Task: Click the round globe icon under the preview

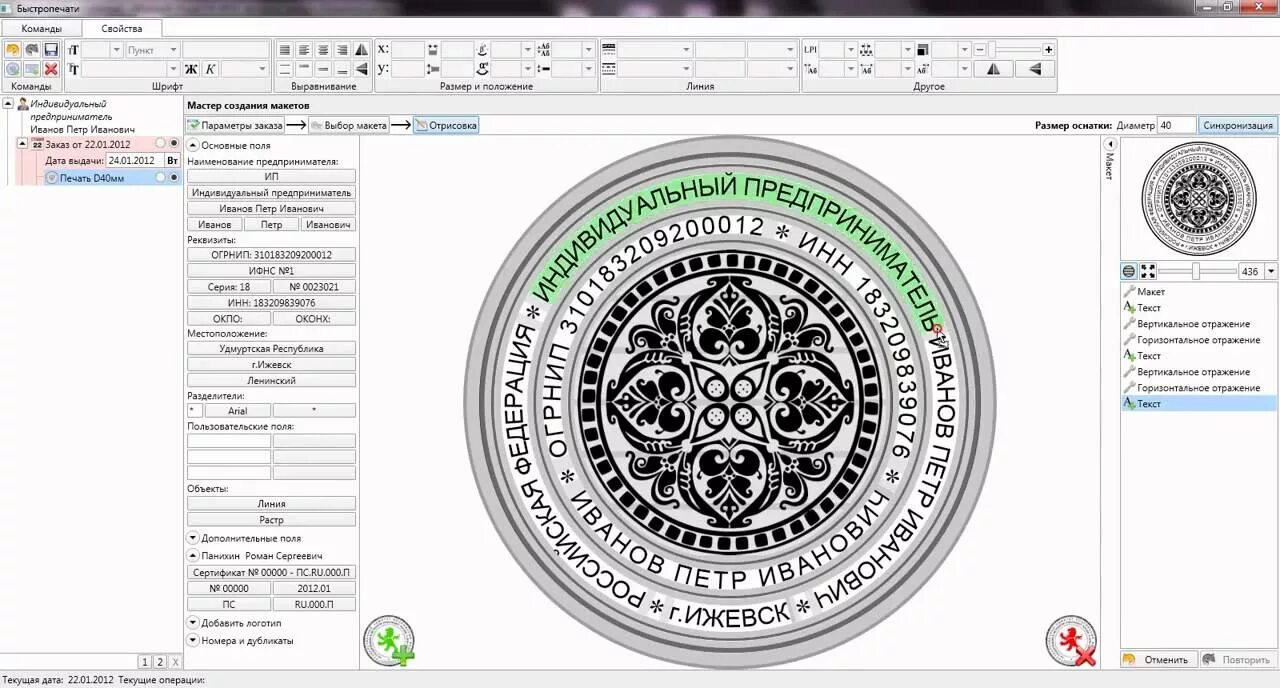Action: pyautogui.click(x=1129, y=271)
